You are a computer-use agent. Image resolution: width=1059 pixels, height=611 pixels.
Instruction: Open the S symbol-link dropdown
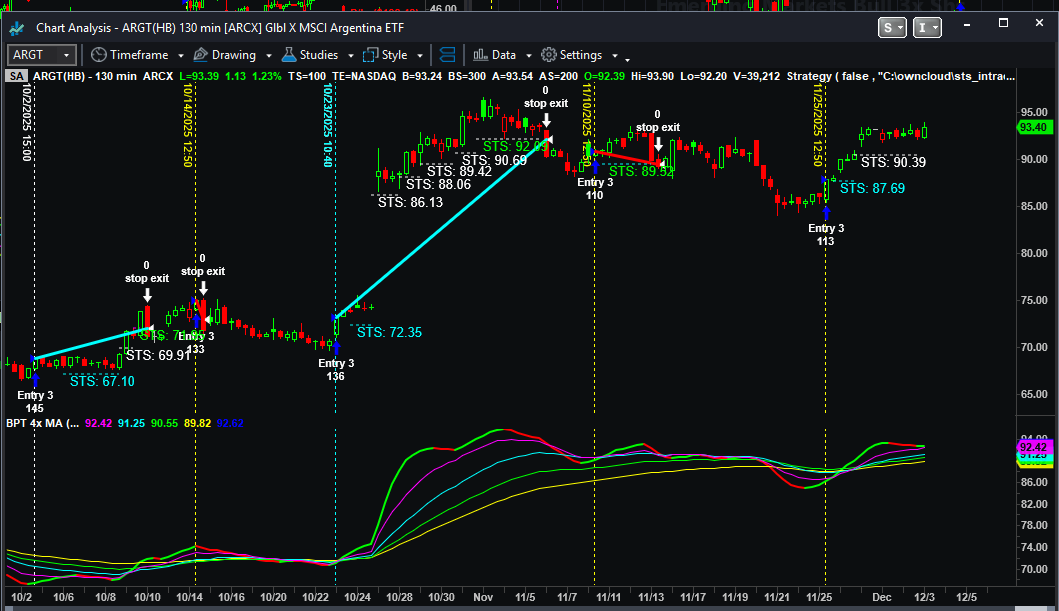tap(892, 28)
